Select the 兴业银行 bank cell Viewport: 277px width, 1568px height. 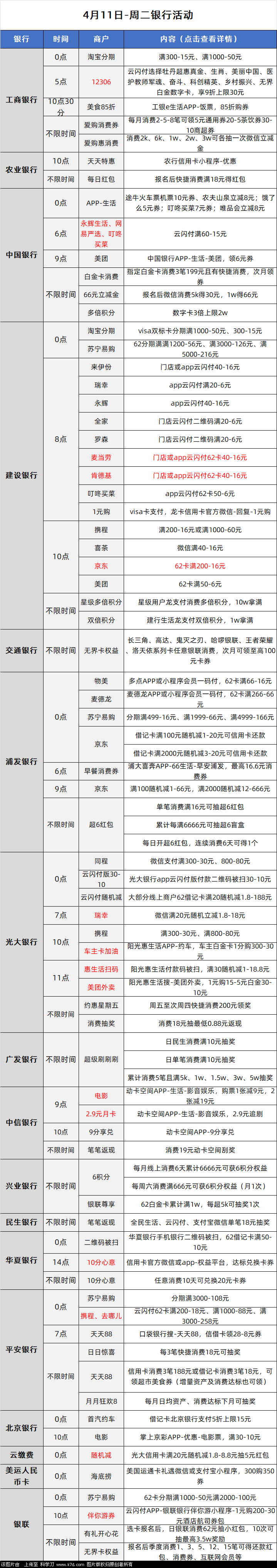(21, 1186)
